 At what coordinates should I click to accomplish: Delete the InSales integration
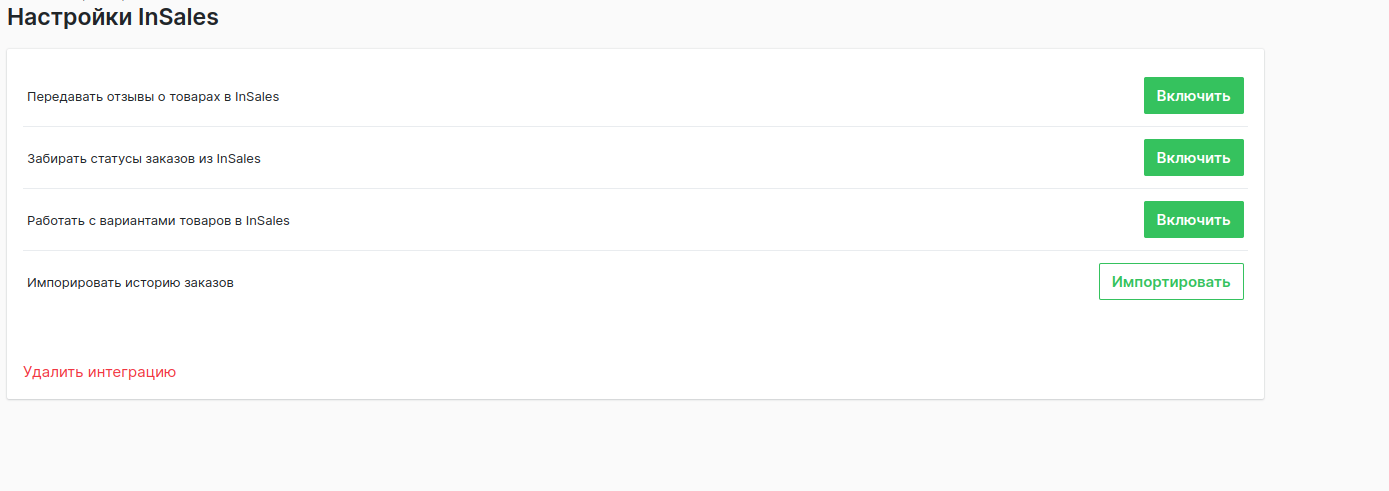click(100, 372)
